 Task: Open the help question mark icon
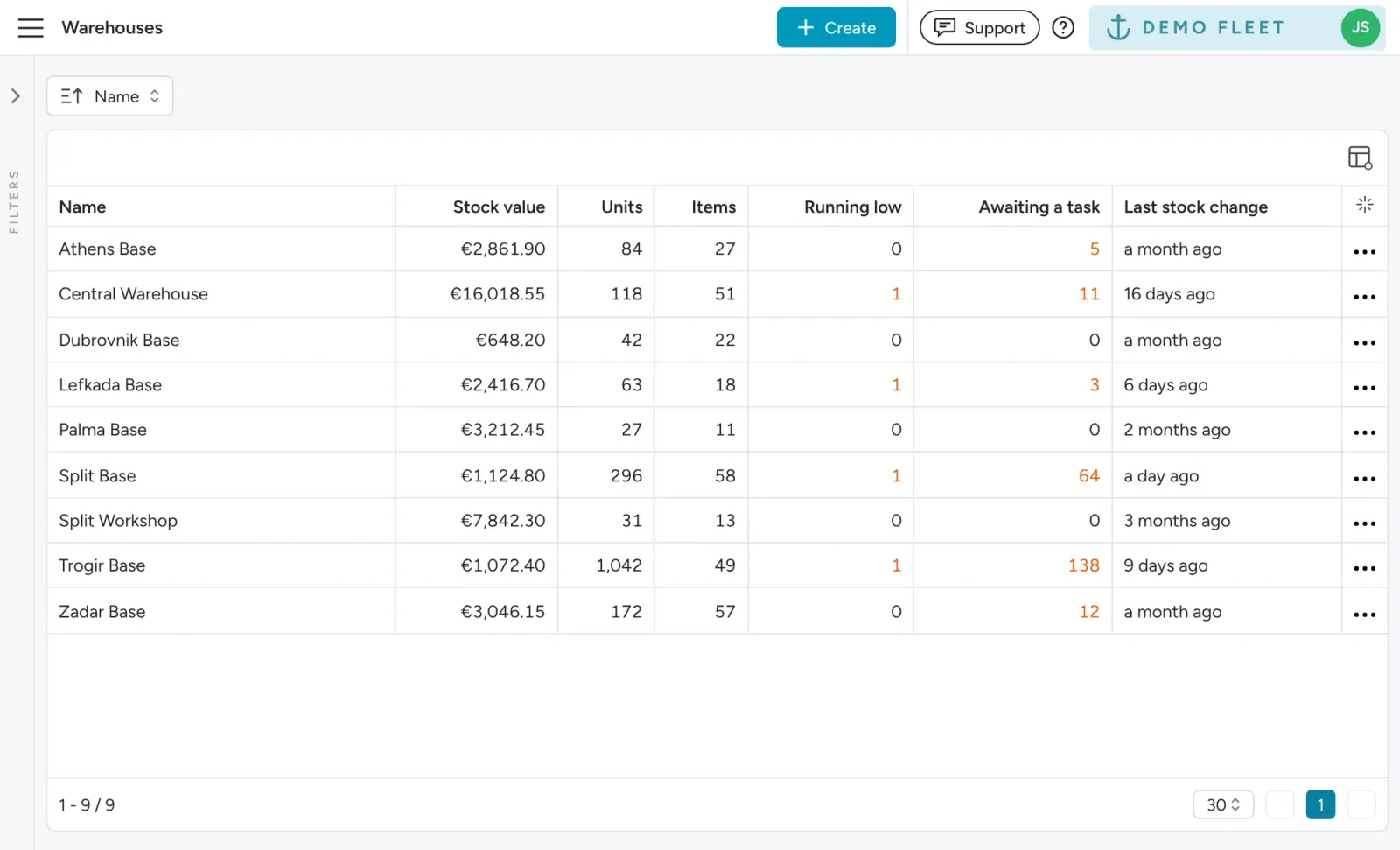[1063, 27]
